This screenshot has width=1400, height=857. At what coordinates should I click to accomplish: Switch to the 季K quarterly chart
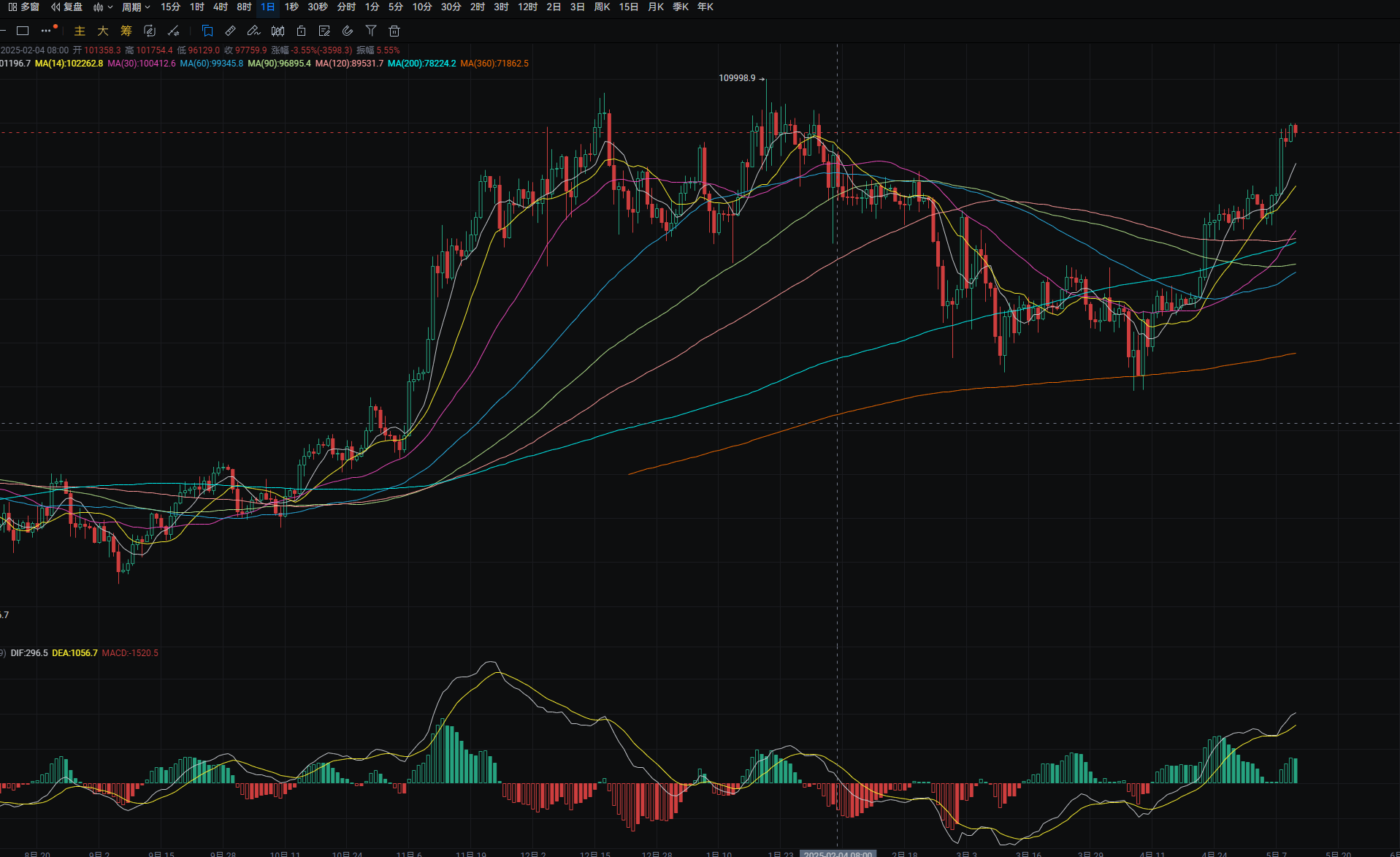coord(681,7)
